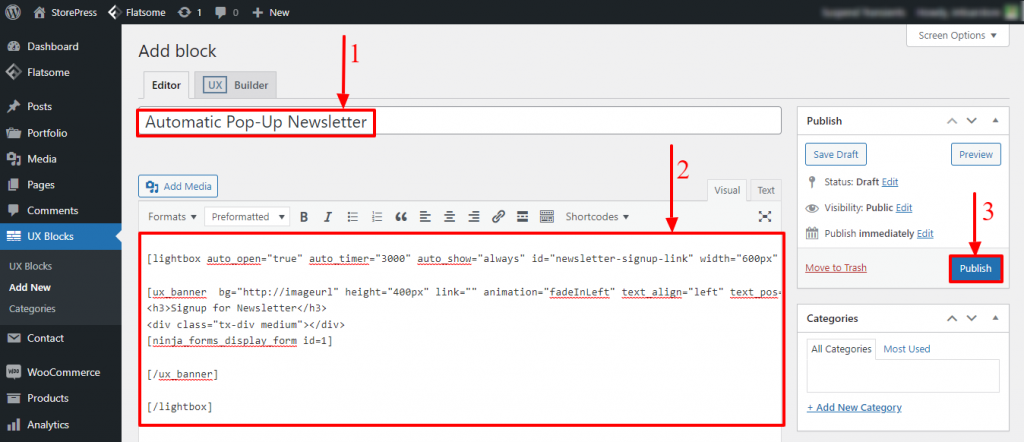1024x442 pixels.
Task: Open the Preformatted style dropdown
Action: pos(247,216)
